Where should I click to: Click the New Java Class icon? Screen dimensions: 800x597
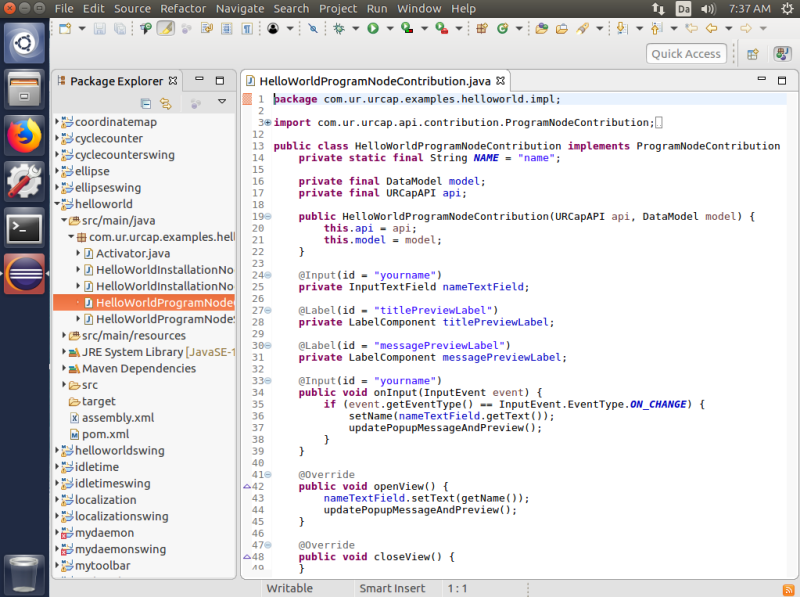tap(503, 29)
